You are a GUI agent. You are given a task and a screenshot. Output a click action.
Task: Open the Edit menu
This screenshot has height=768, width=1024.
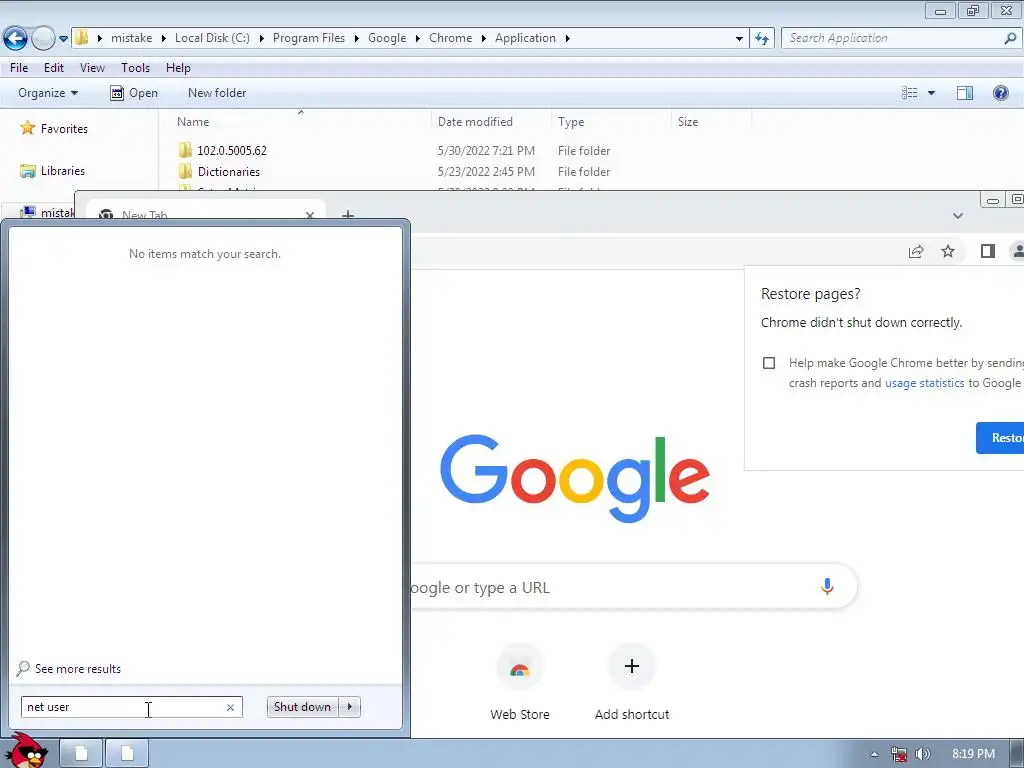click(54, 68)
